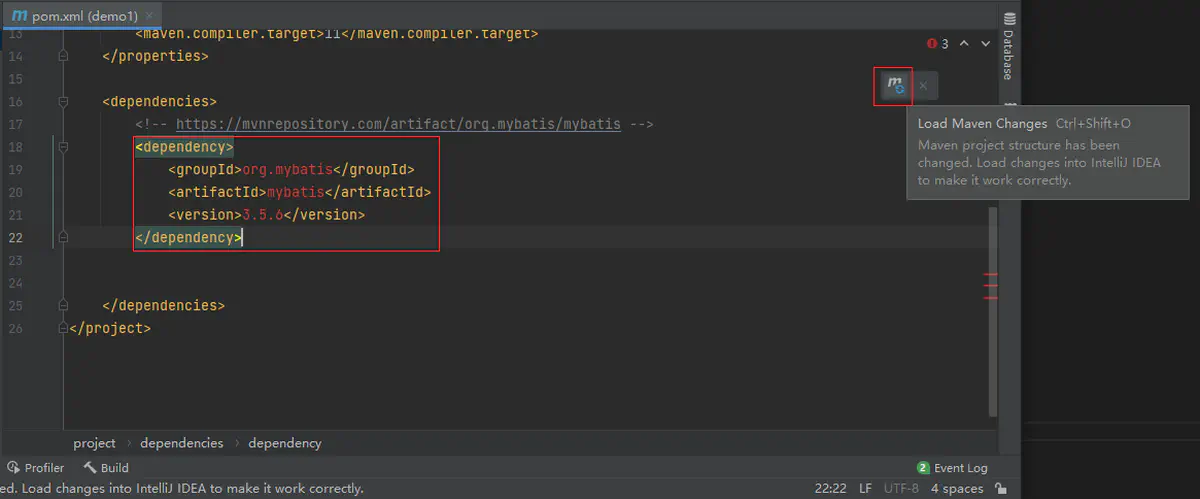Image resolution: width=1200 pixels, height=499 pixels.
Task: Click the closing </dependency> tag
Action: click(x=188, y=238)
